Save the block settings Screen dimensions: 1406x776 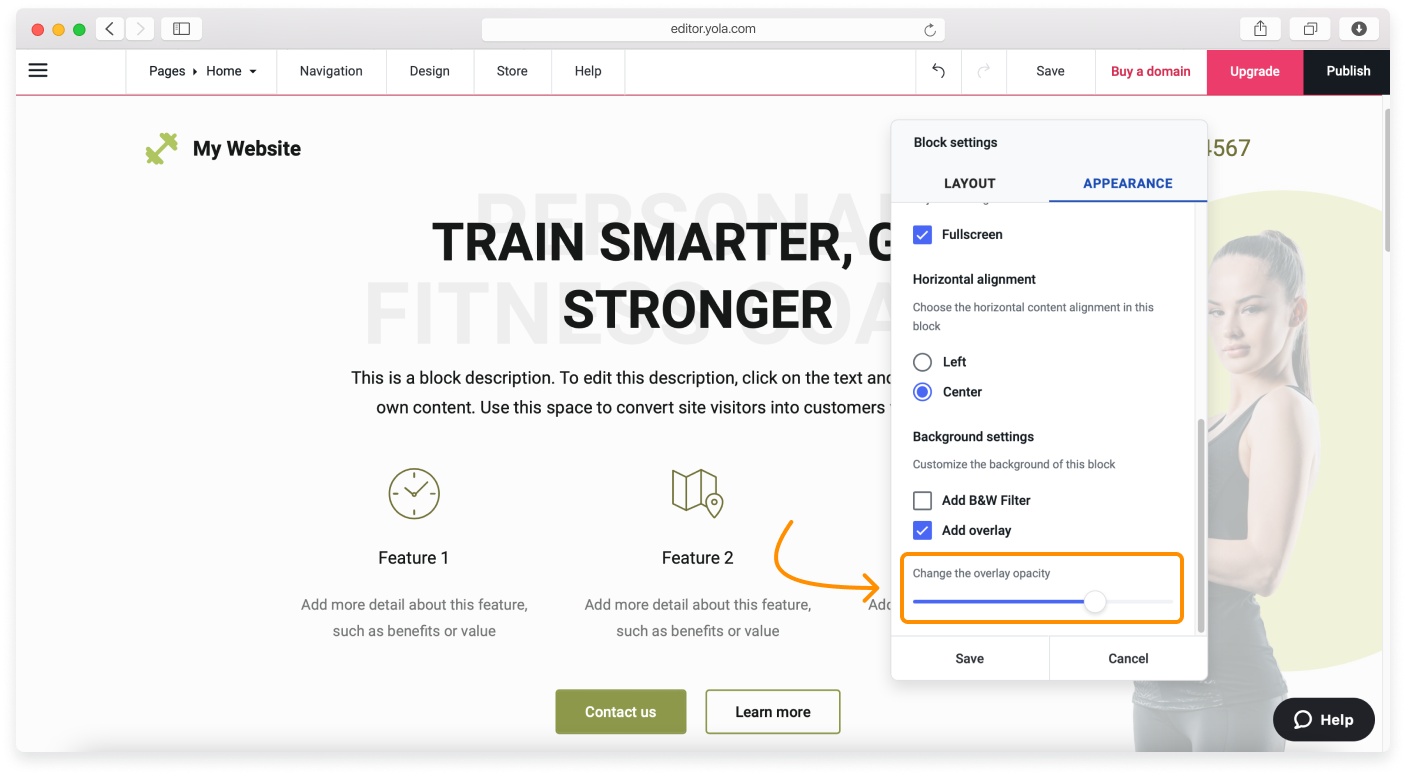970,658
